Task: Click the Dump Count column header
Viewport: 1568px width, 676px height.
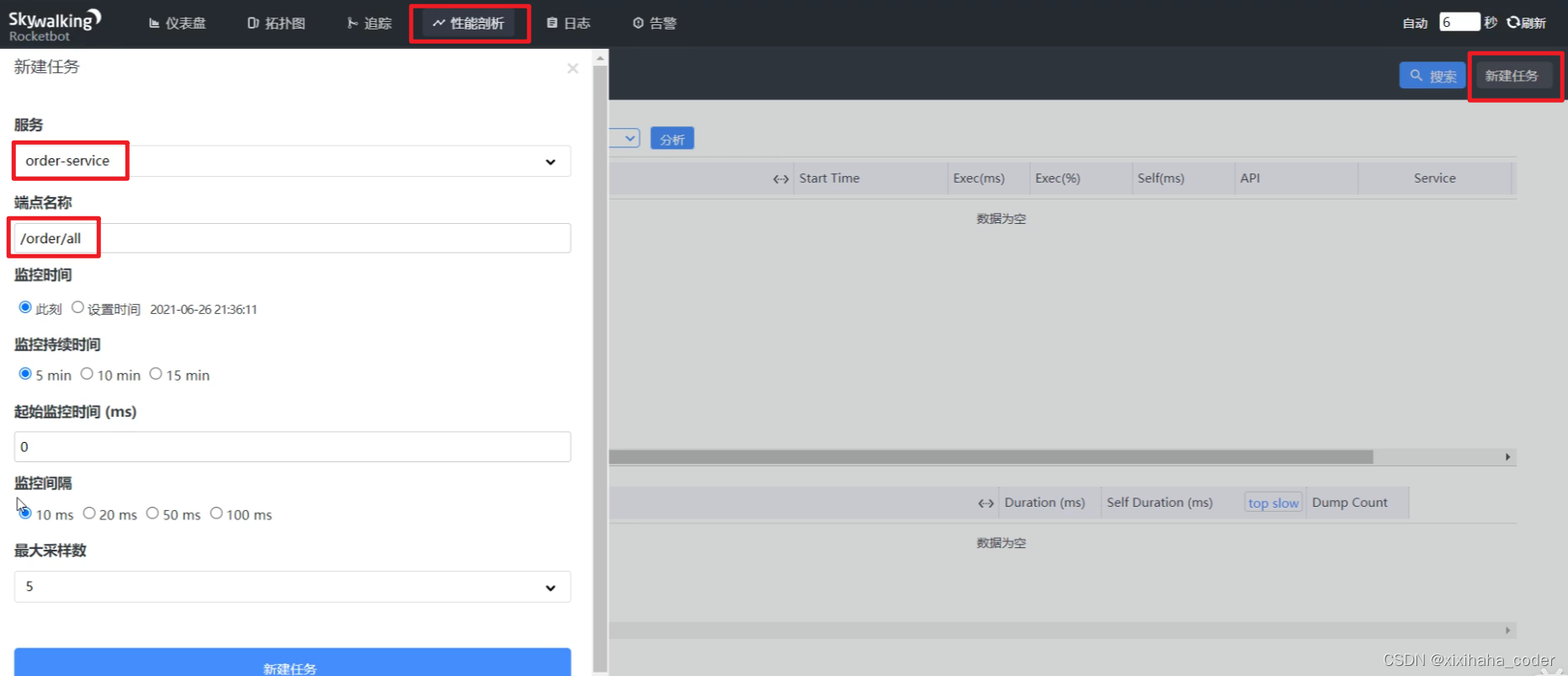Action: click(x=1349, y=503)
